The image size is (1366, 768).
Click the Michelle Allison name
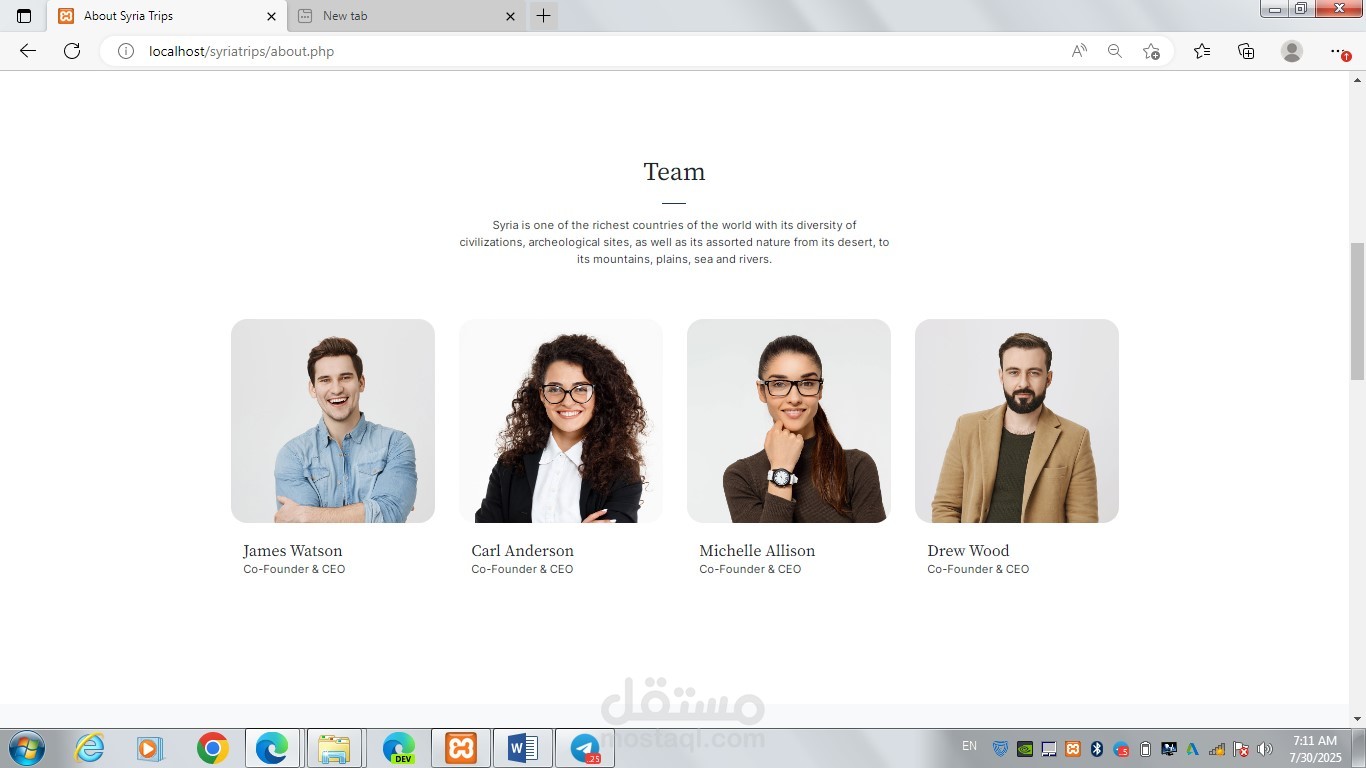pos(757,551)
